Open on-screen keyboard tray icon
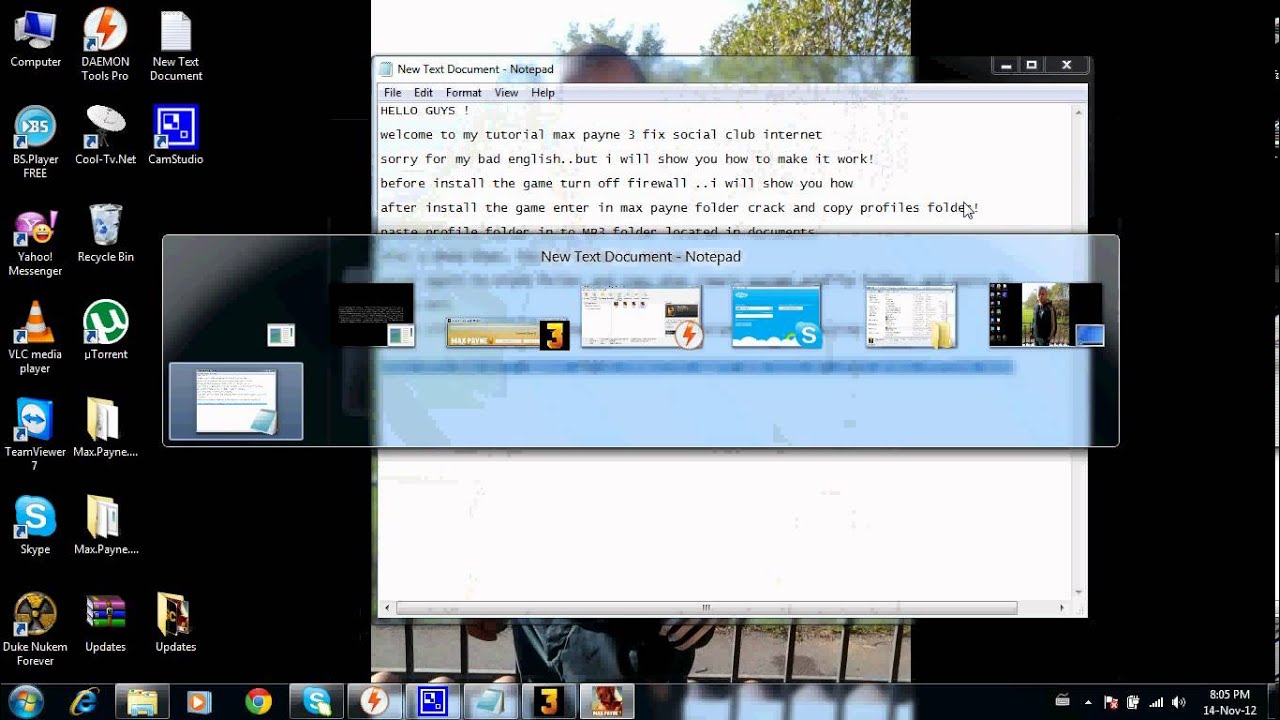Viewport: 1280px width, 720px height. click(x=1062, y=701)
